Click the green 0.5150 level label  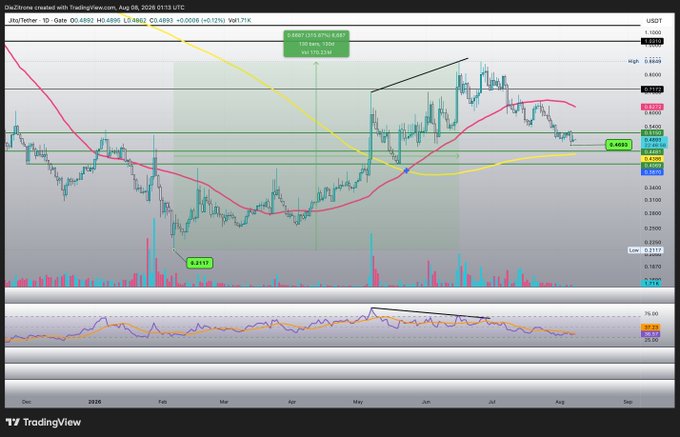652,133
